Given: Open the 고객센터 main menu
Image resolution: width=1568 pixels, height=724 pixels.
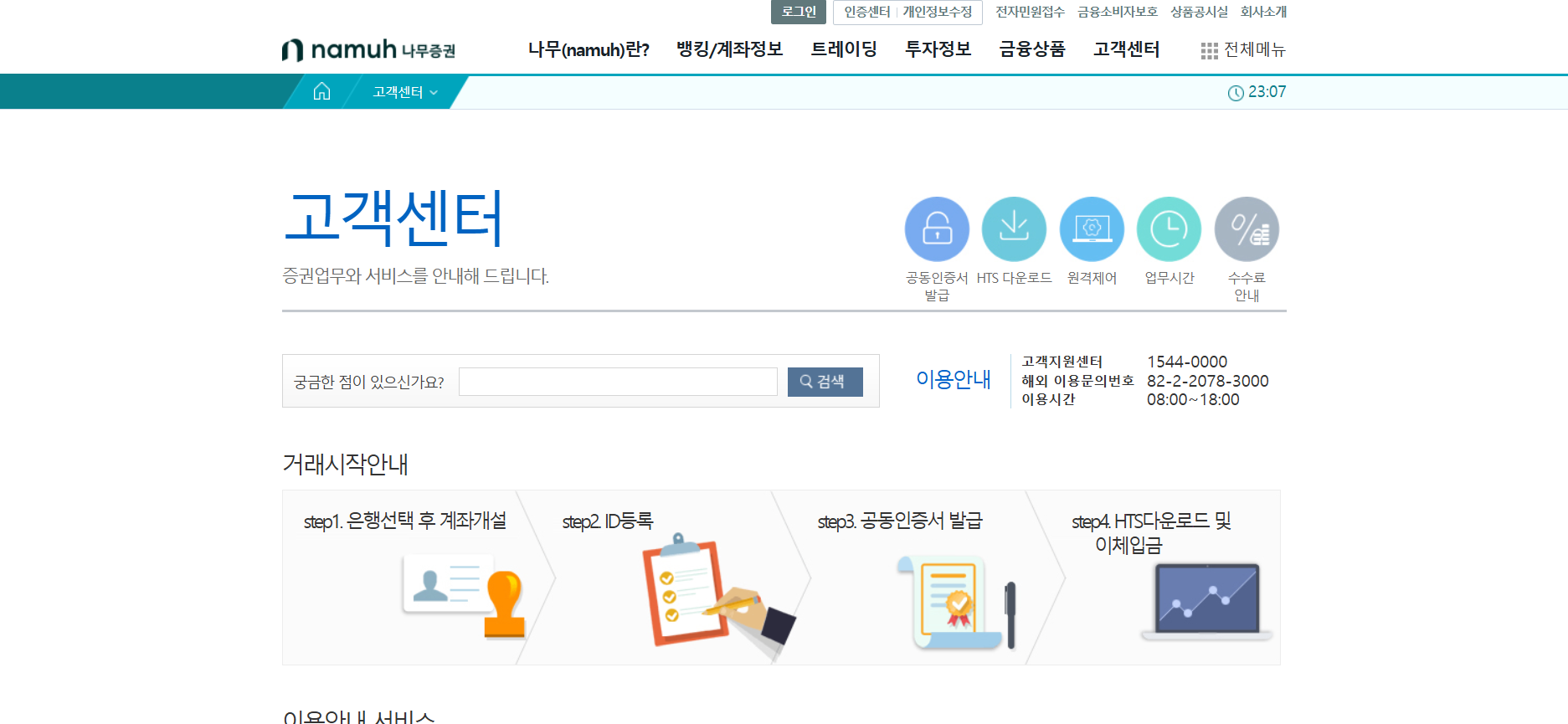Looking at the screenshot, I should click(x=1126, y=49).
